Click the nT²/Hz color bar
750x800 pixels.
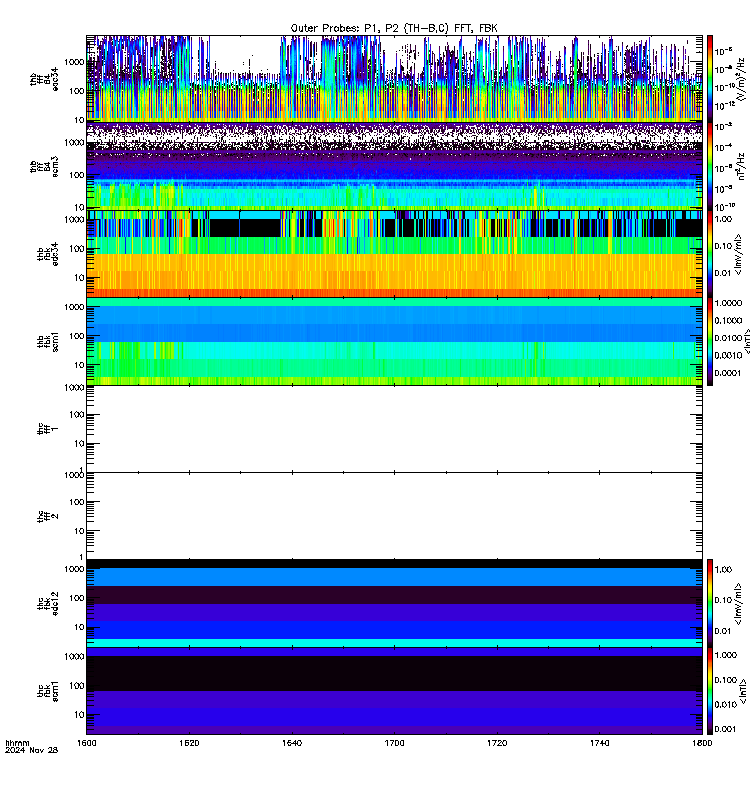[710, 166]
